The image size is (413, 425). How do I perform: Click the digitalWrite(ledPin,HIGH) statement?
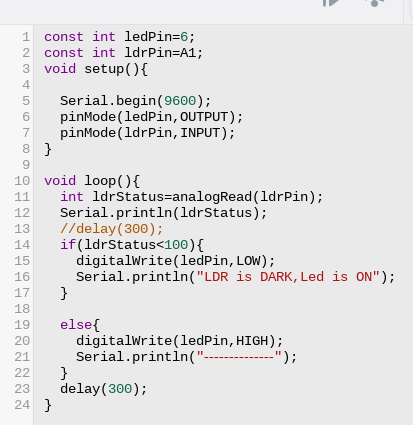[x=179, y=341]
